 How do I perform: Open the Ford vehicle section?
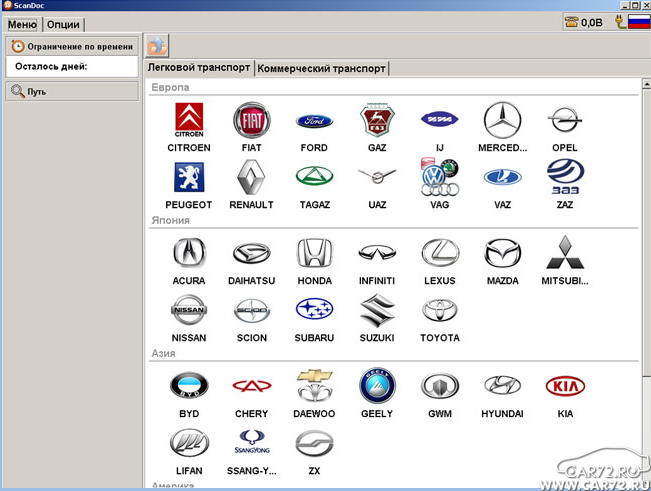pyautogui.click(x=314, y=121)
